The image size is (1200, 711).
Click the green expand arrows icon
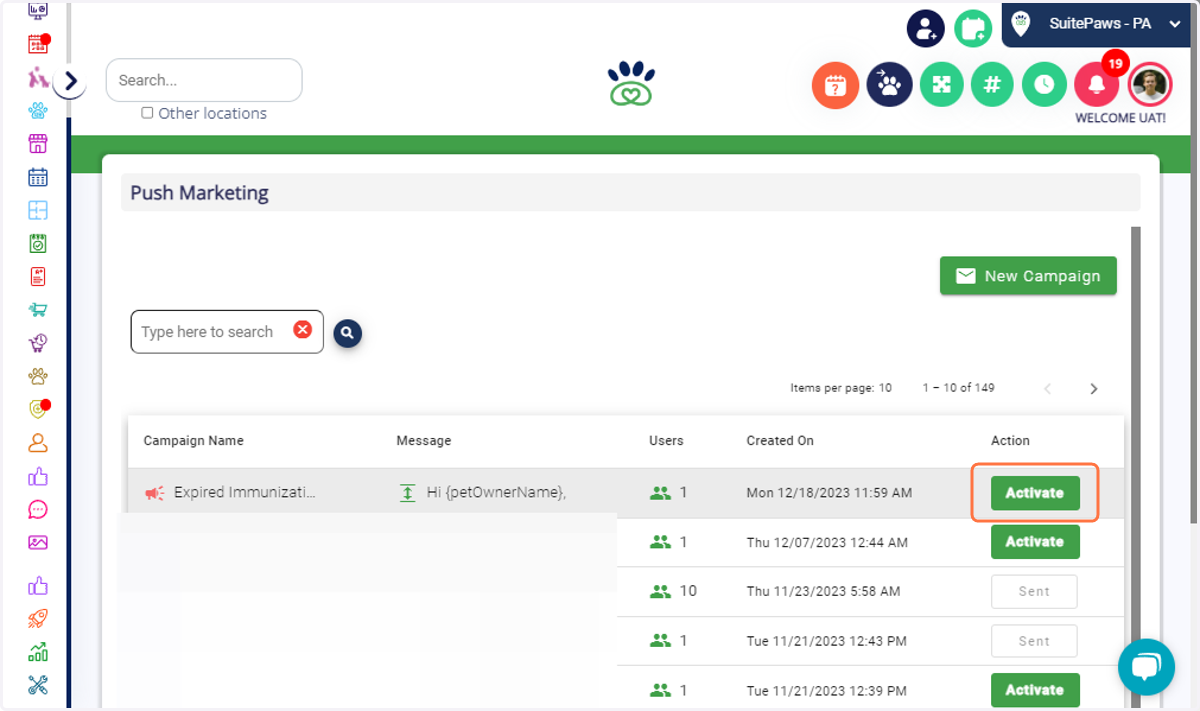point(941,84)
